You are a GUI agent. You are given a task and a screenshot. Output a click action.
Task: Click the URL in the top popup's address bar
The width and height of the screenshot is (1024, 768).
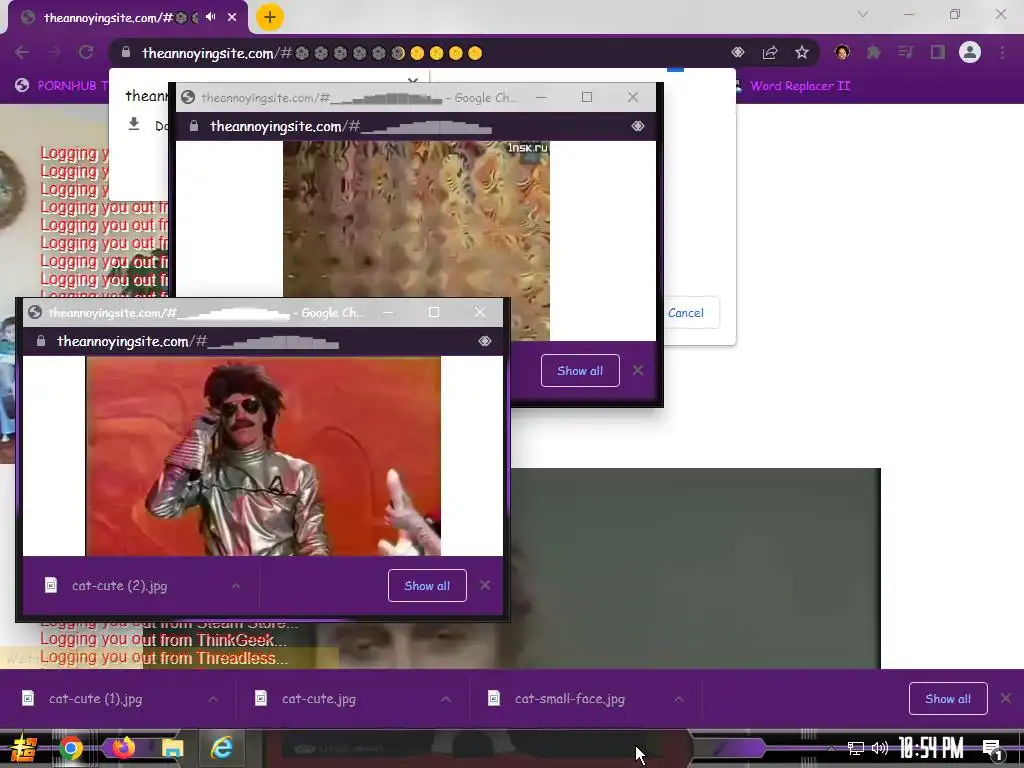click(350, 126)
